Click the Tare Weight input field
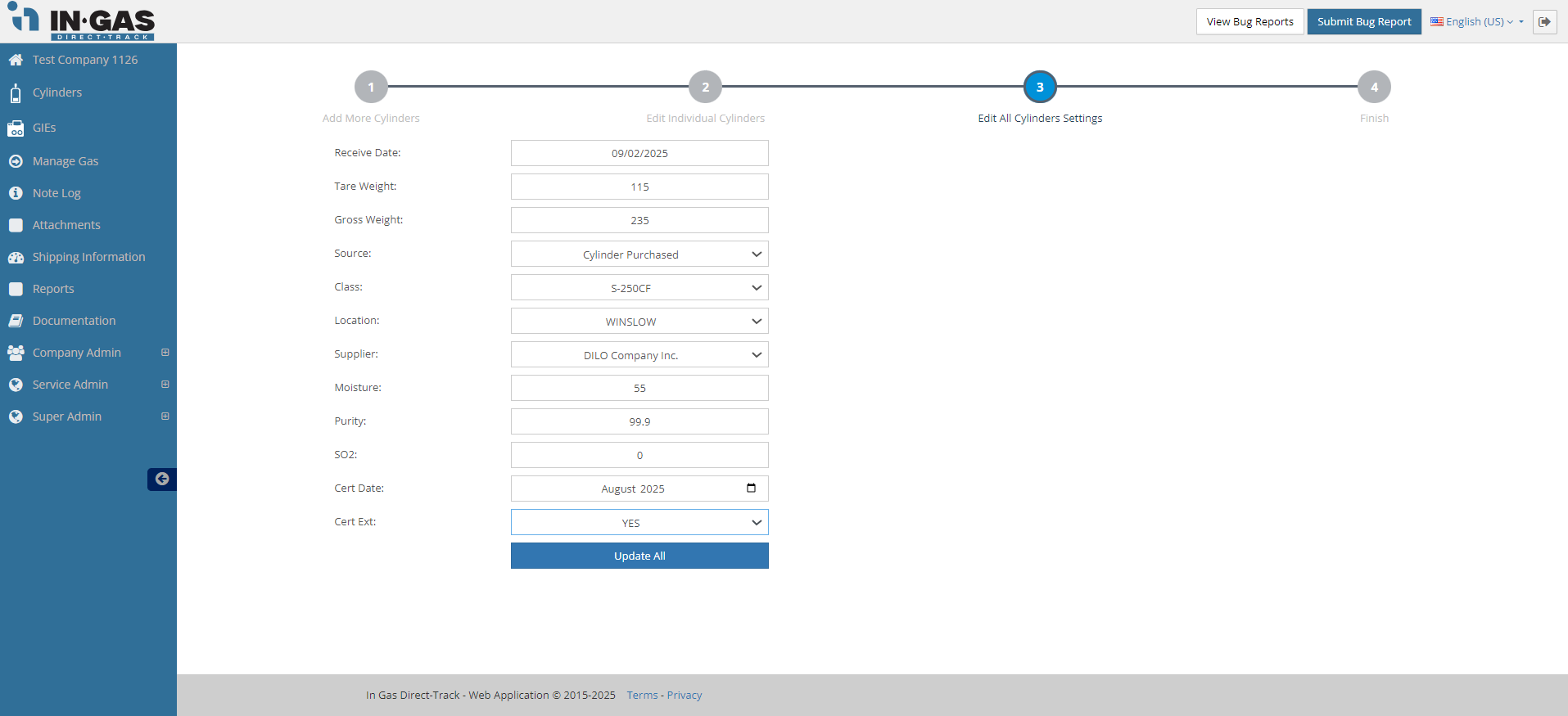Screen dimensions: 1568x716 (x=639, y=187)
